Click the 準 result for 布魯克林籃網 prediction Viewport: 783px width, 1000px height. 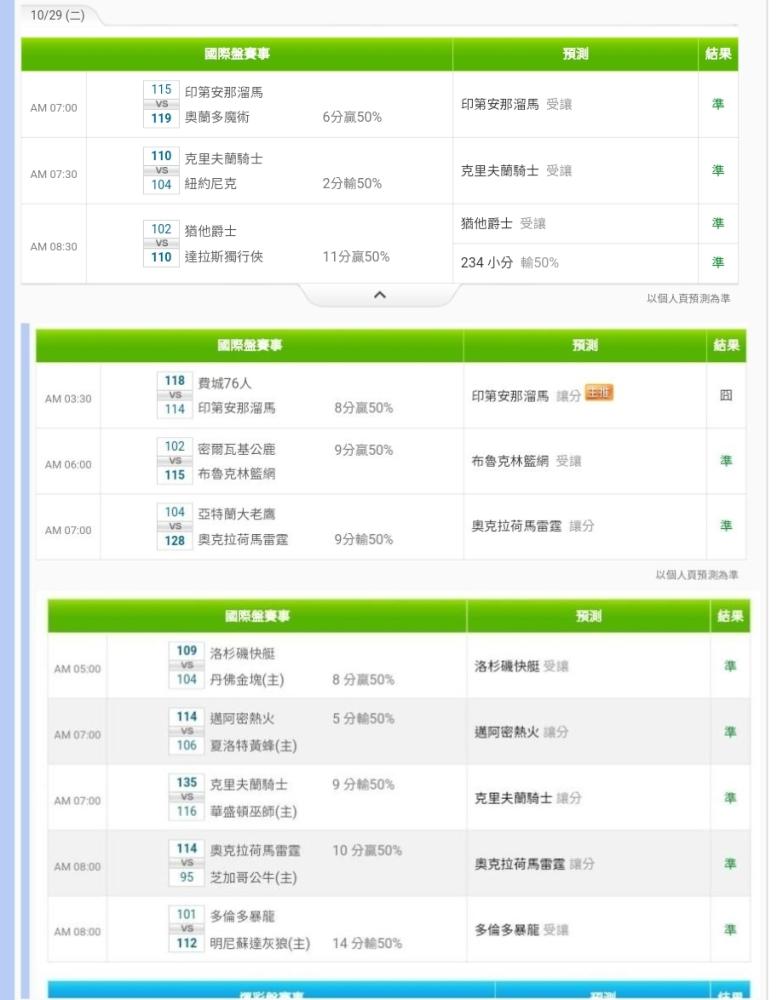point(726,460)
